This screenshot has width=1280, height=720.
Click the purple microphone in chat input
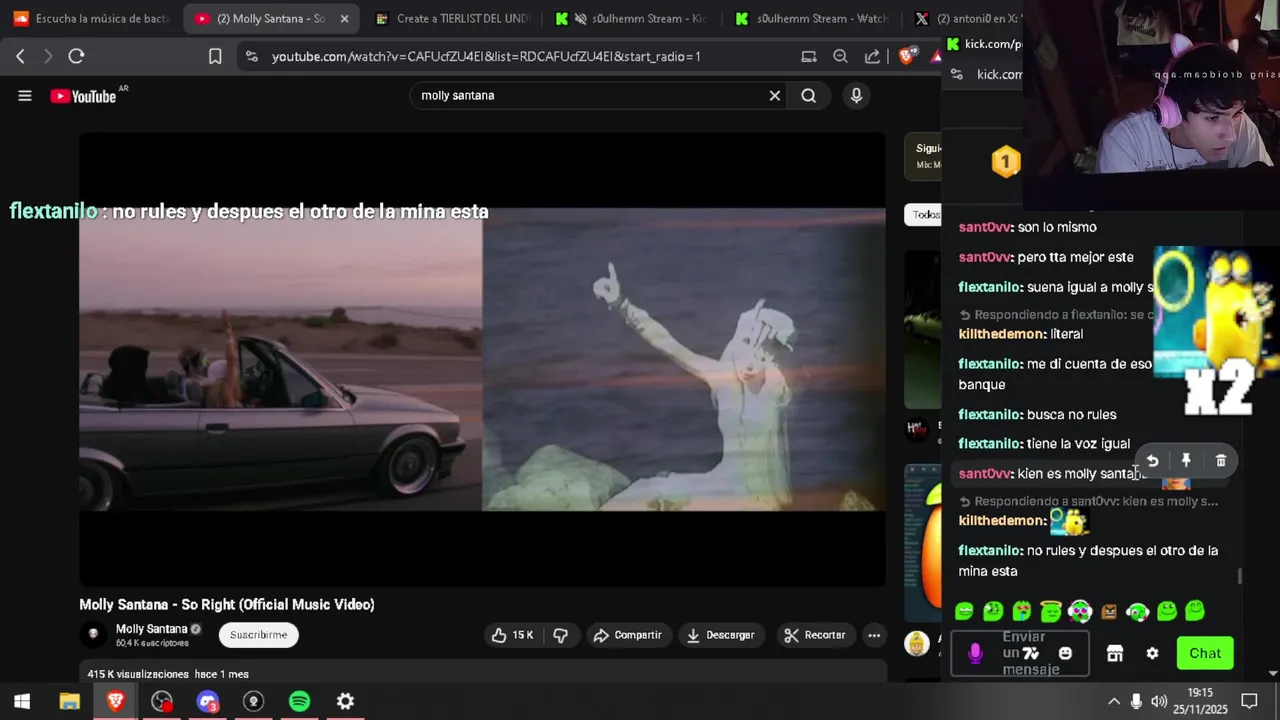(x=975, y=653)
